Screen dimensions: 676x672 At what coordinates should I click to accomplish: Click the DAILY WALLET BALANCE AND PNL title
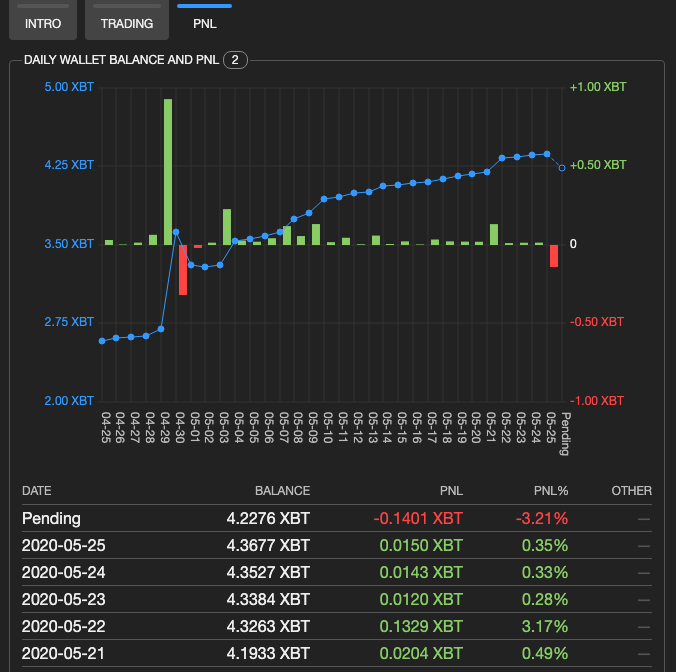(x=122, y=60)
